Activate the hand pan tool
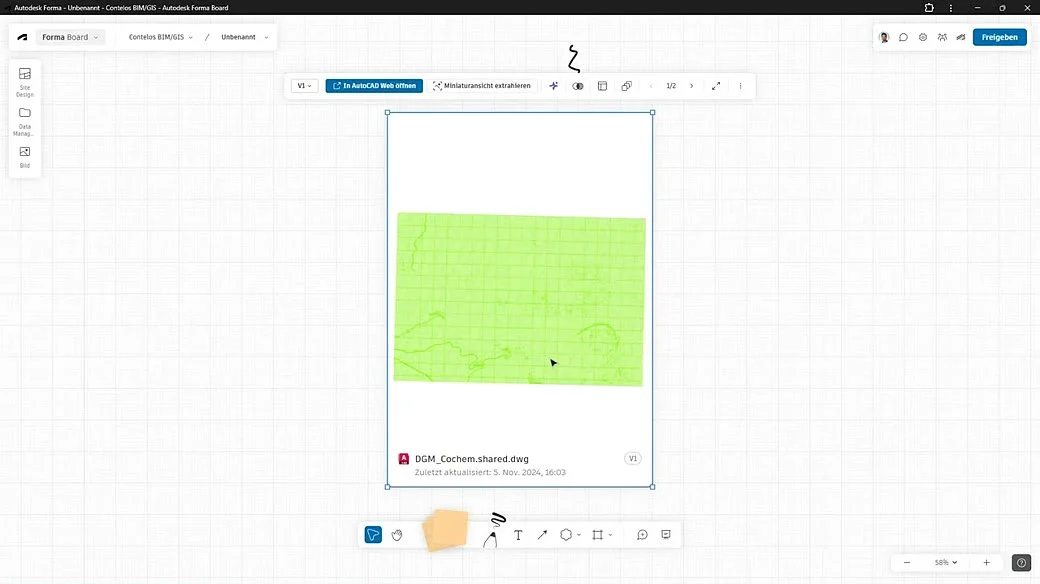This screenshot has width=1040, height=584. (x=397, y=535)
